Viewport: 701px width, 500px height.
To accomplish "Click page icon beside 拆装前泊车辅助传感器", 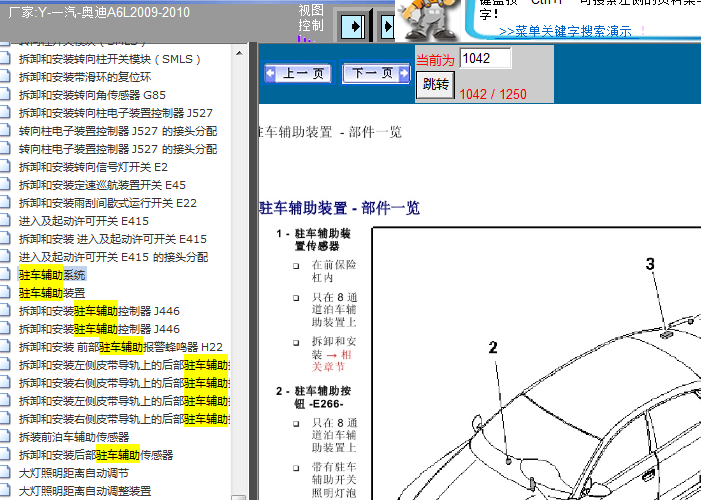I will pyautogui.click(x=4, y=436).
